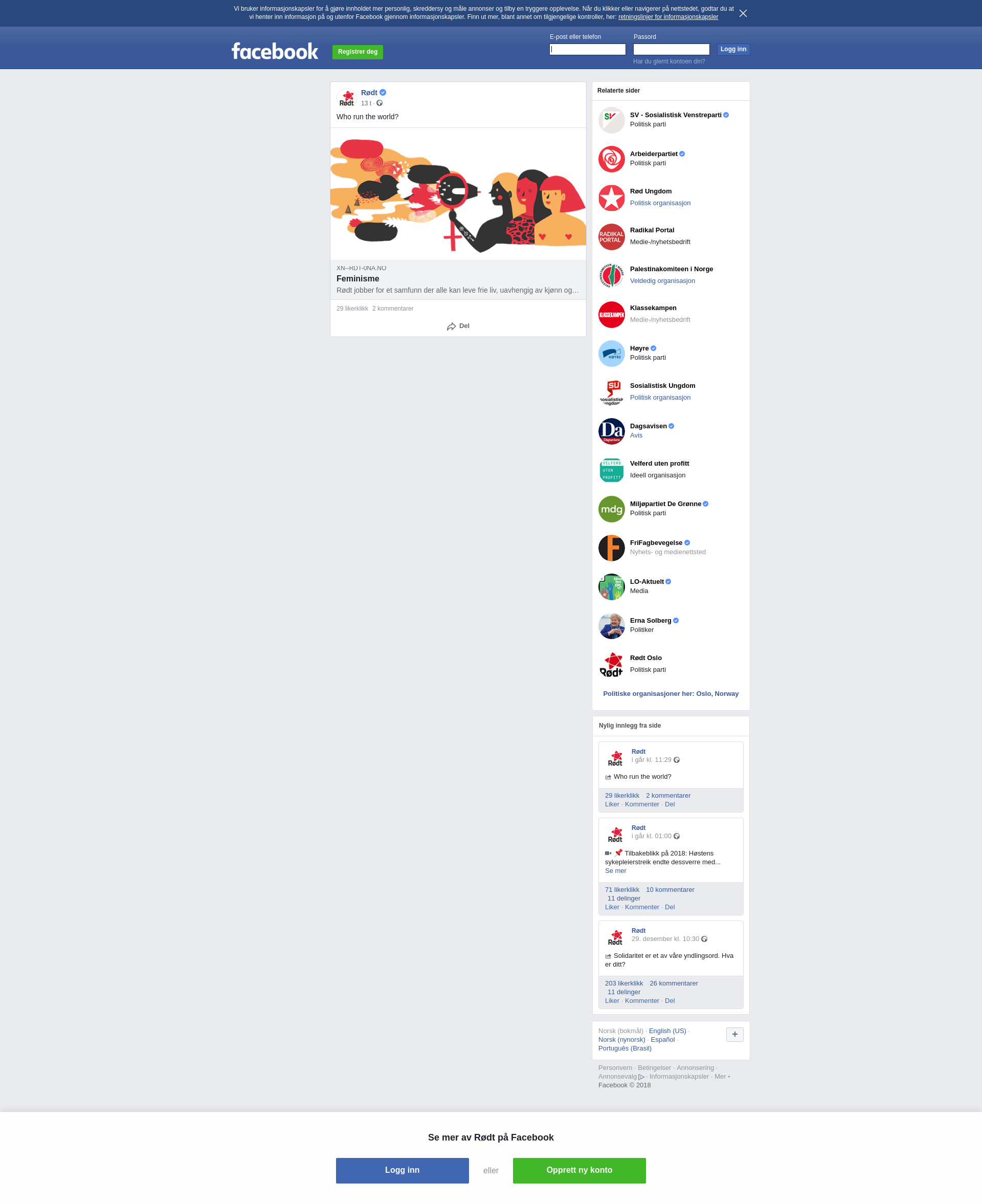Open Rød Ungdom star icon
This screenshot has height=1204, width=982.
(612, 198)
